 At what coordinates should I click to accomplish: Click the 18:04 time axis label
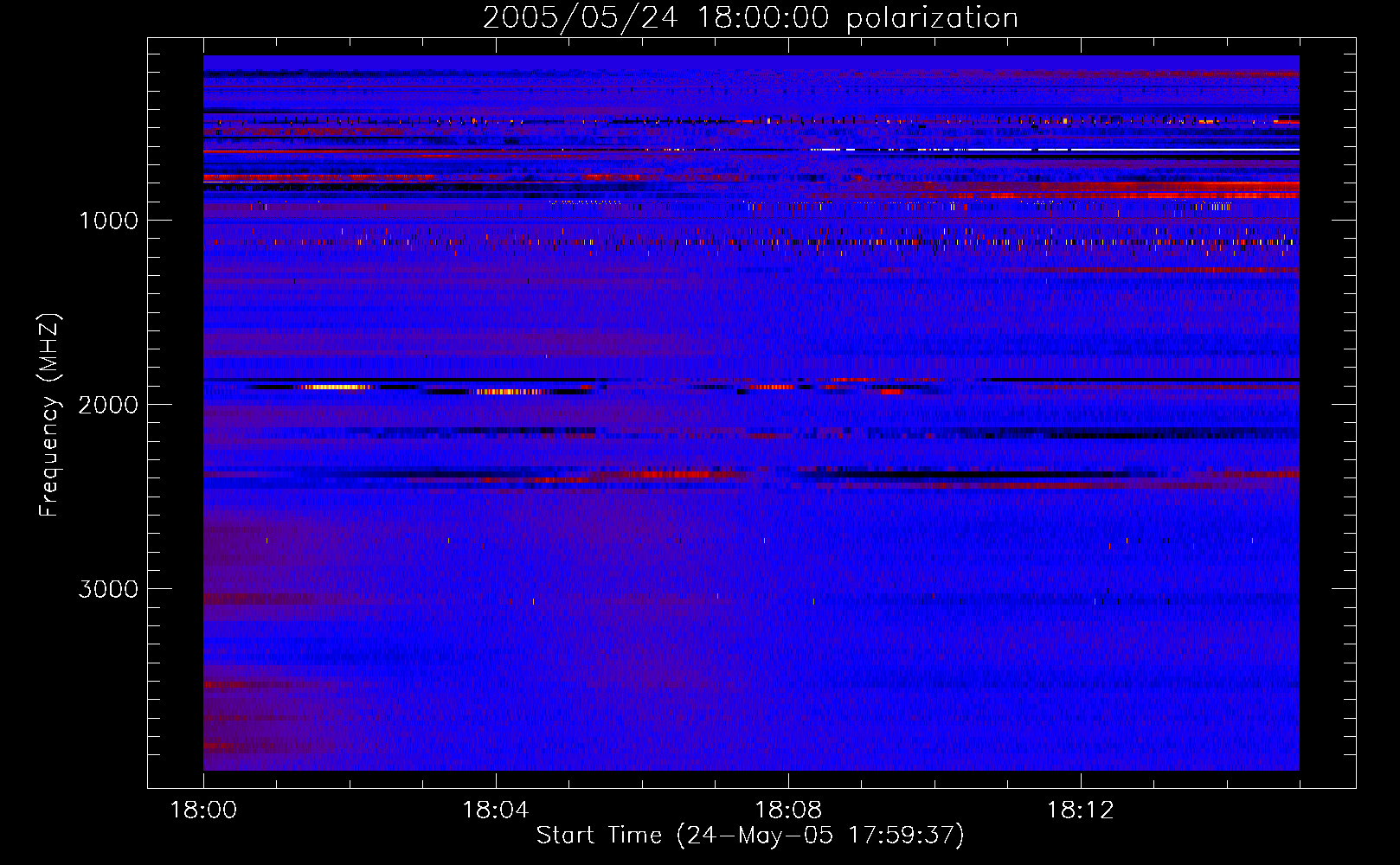(495, 811)
